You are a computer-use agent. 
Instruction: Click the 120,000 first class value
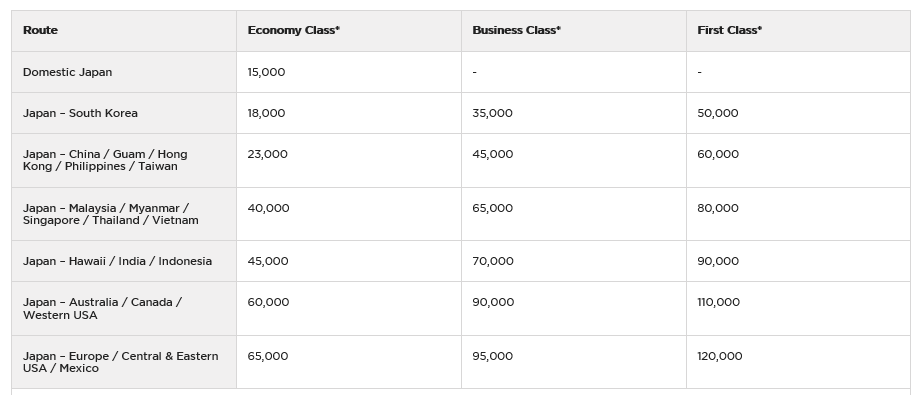pyautogui.click(x=720, y=356)
